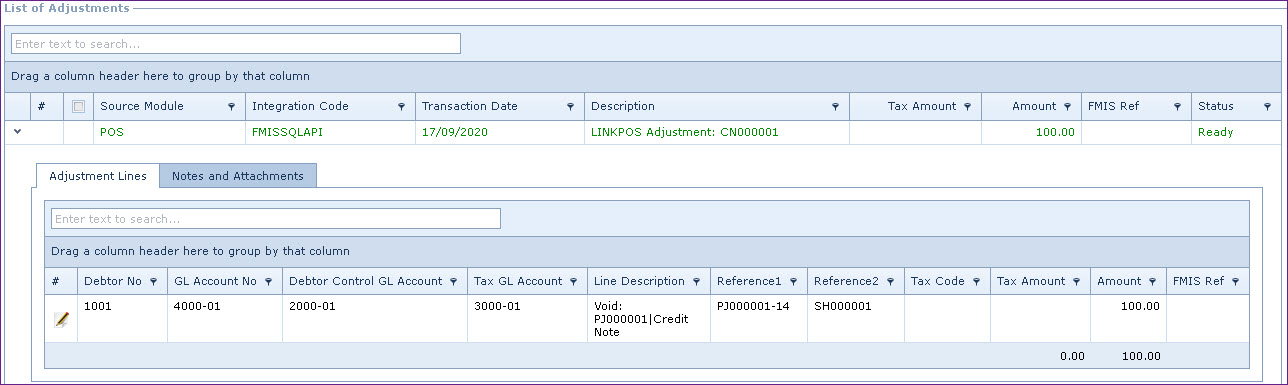The image size is (1288, 385).
Task: Open filter dropdown on top Amount column
Action: coord(1067,107)
